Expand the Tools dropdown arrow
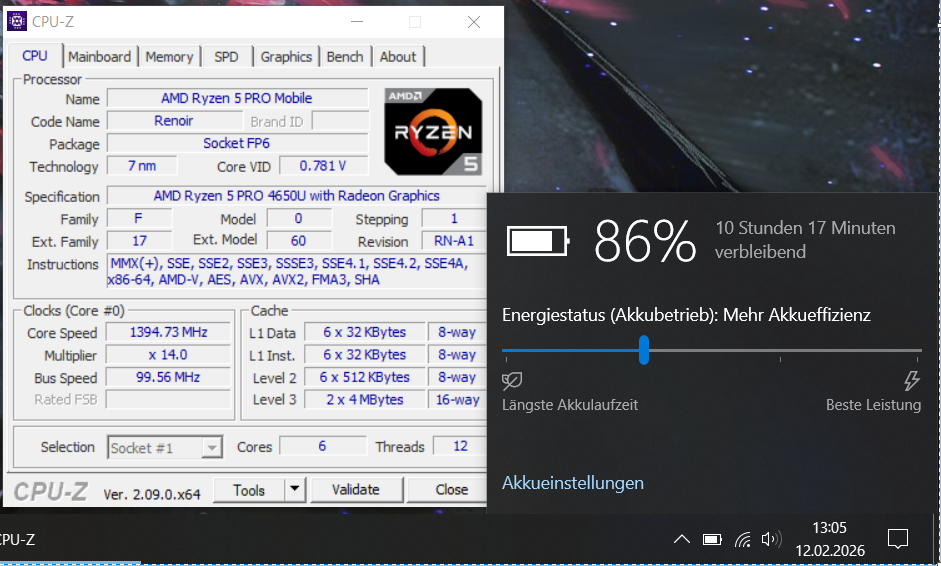Screen dimensions: 941x566 click(295, 490)
